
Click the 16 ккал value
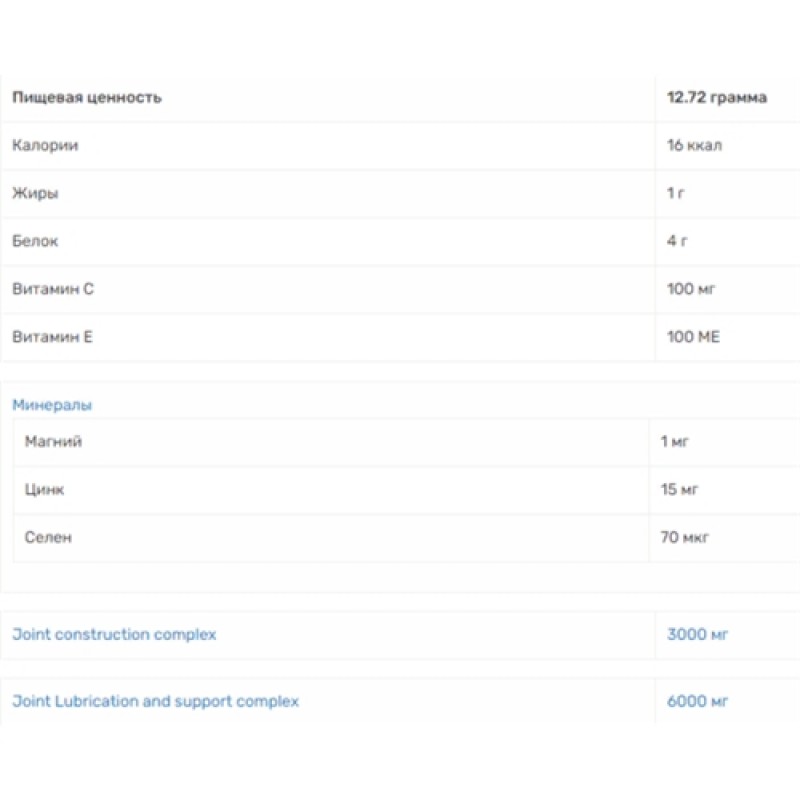(x=694, y=145)
